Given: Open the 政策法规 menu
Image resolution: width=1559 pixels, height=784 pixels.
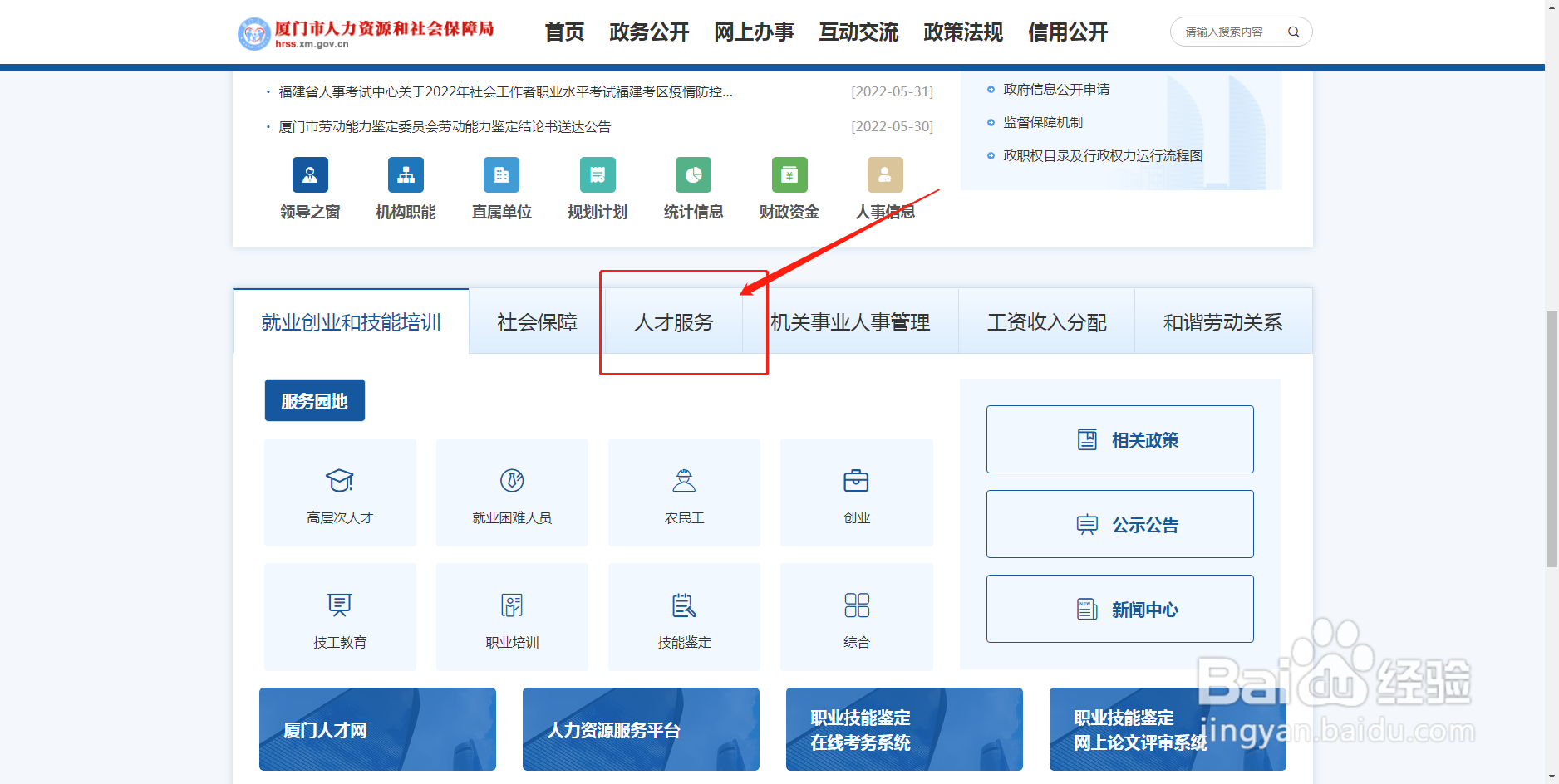Looking at the screenshot, I should tap(961, 32).
